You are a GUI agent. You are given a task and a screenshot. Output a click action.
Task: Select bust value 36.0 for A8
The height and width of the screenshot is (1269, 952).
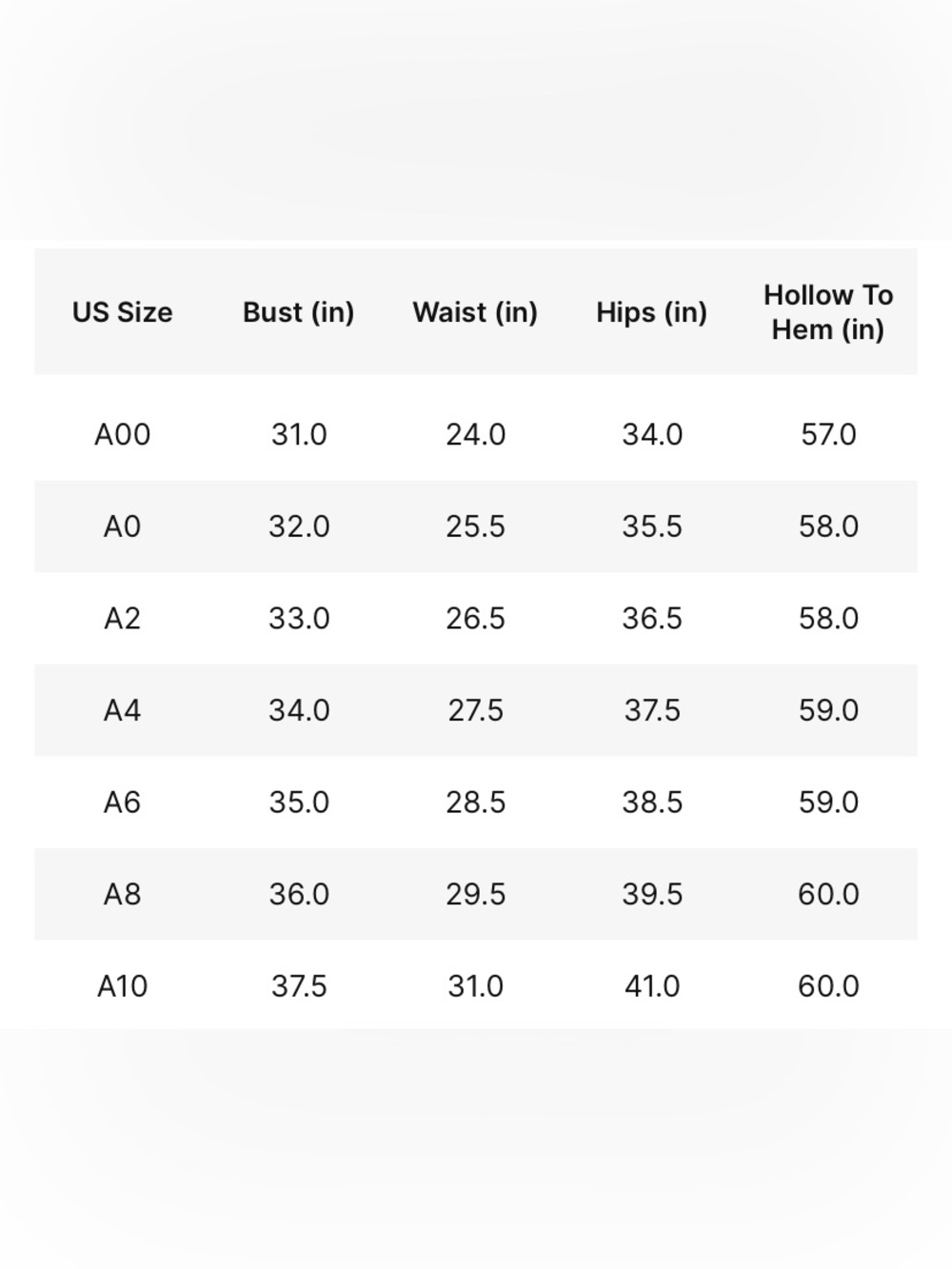coord(299,894)
